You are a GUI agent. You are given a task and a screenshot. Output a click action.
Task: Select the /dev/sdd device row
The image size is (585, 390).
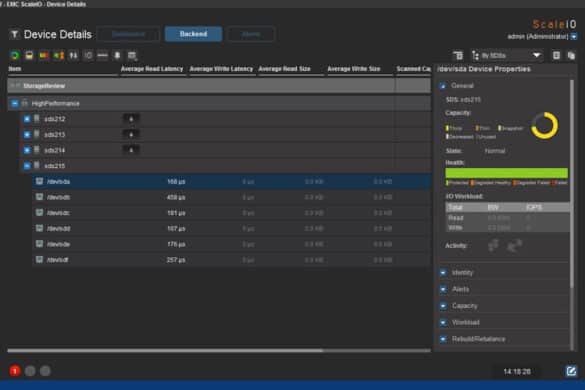231,228
